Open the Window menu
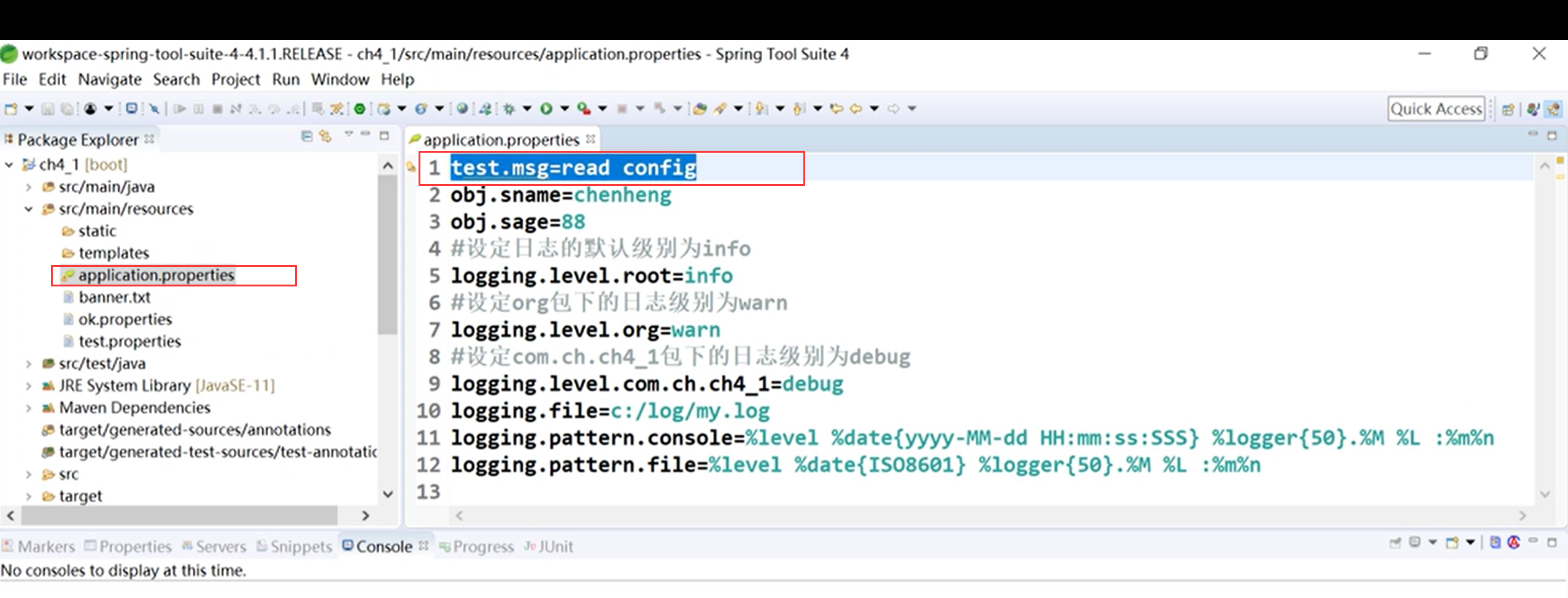 pyautogui.click(x=340, y=80)
